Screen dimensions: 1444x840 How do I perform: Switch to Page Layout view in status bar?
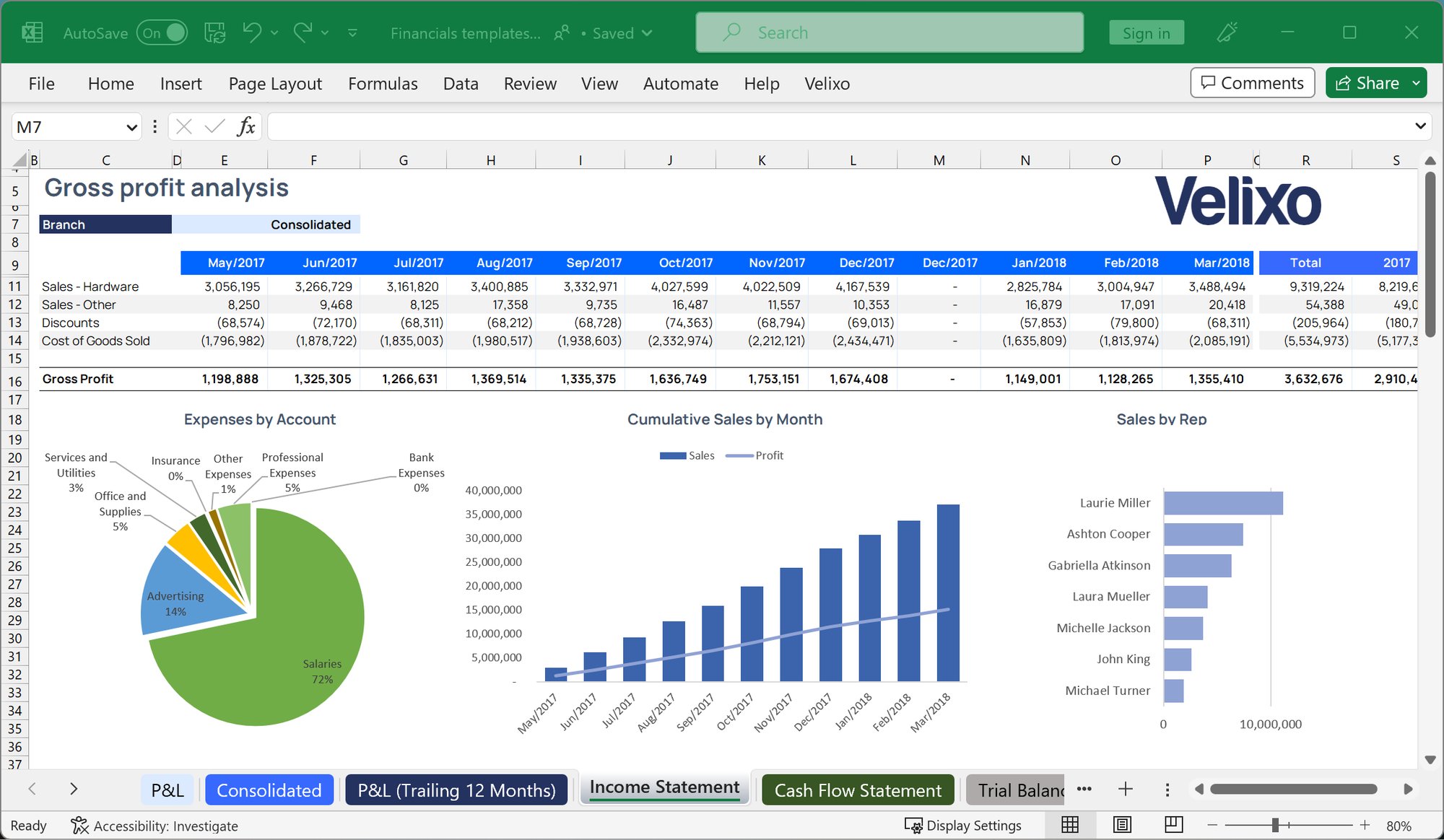(x=1121, y=825)
